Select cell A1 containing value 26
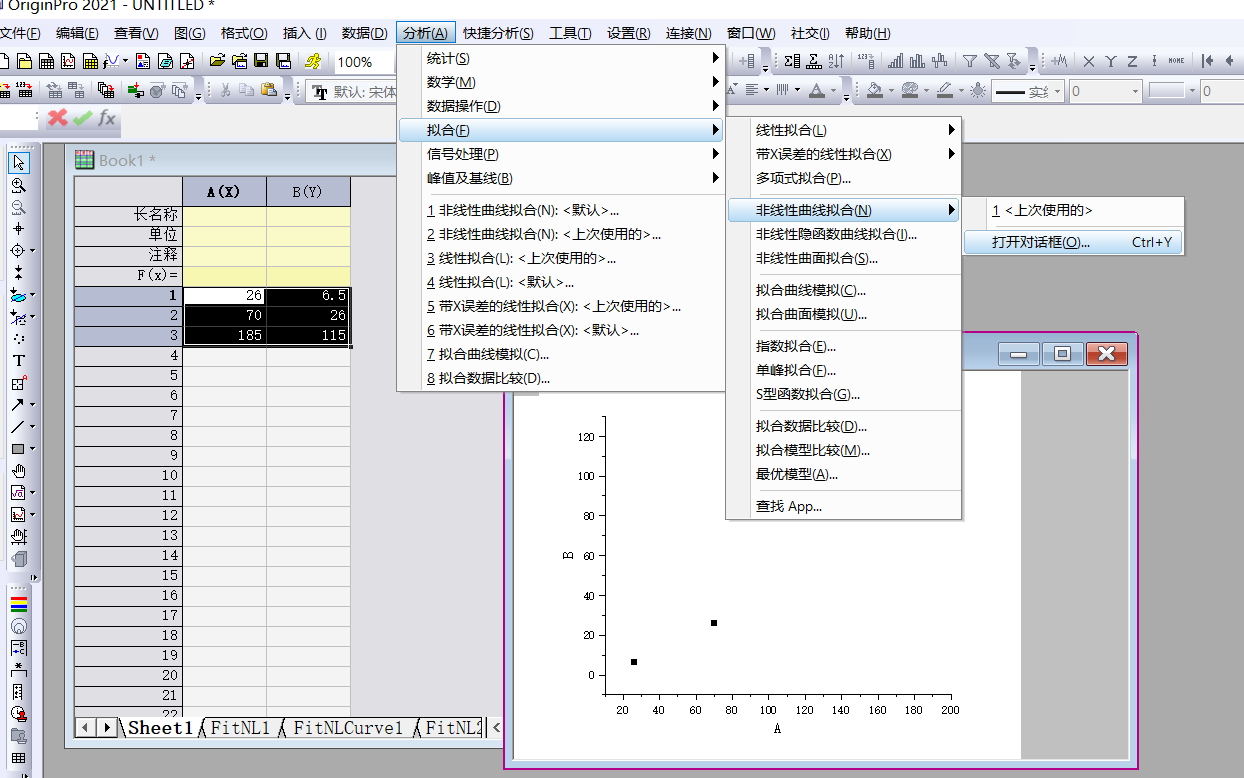This screenshot has width=1244, height=778. 225,297
